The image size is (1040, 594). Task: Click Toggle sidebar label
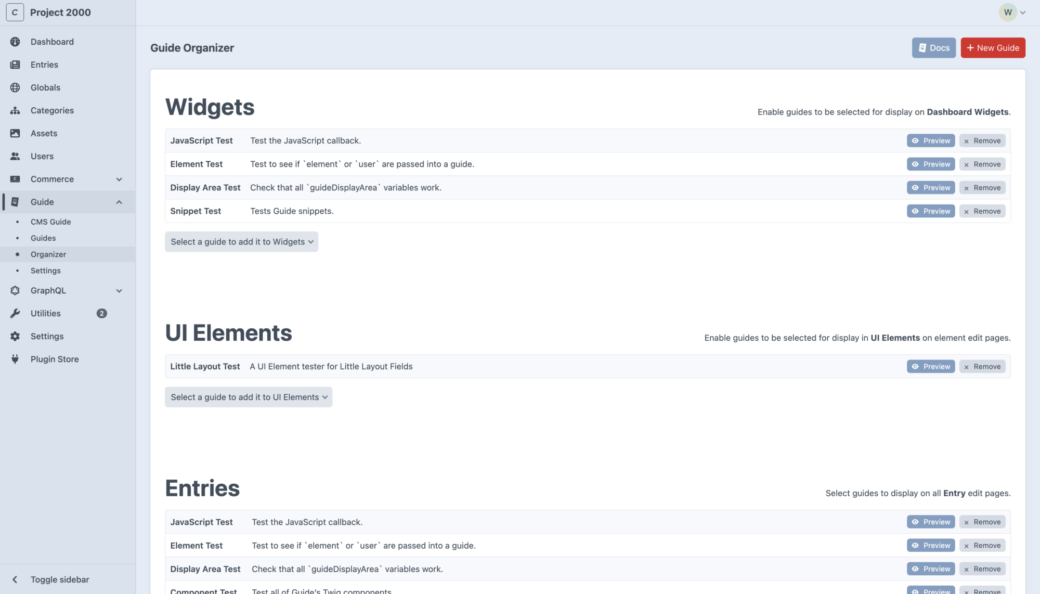[60, 579]
